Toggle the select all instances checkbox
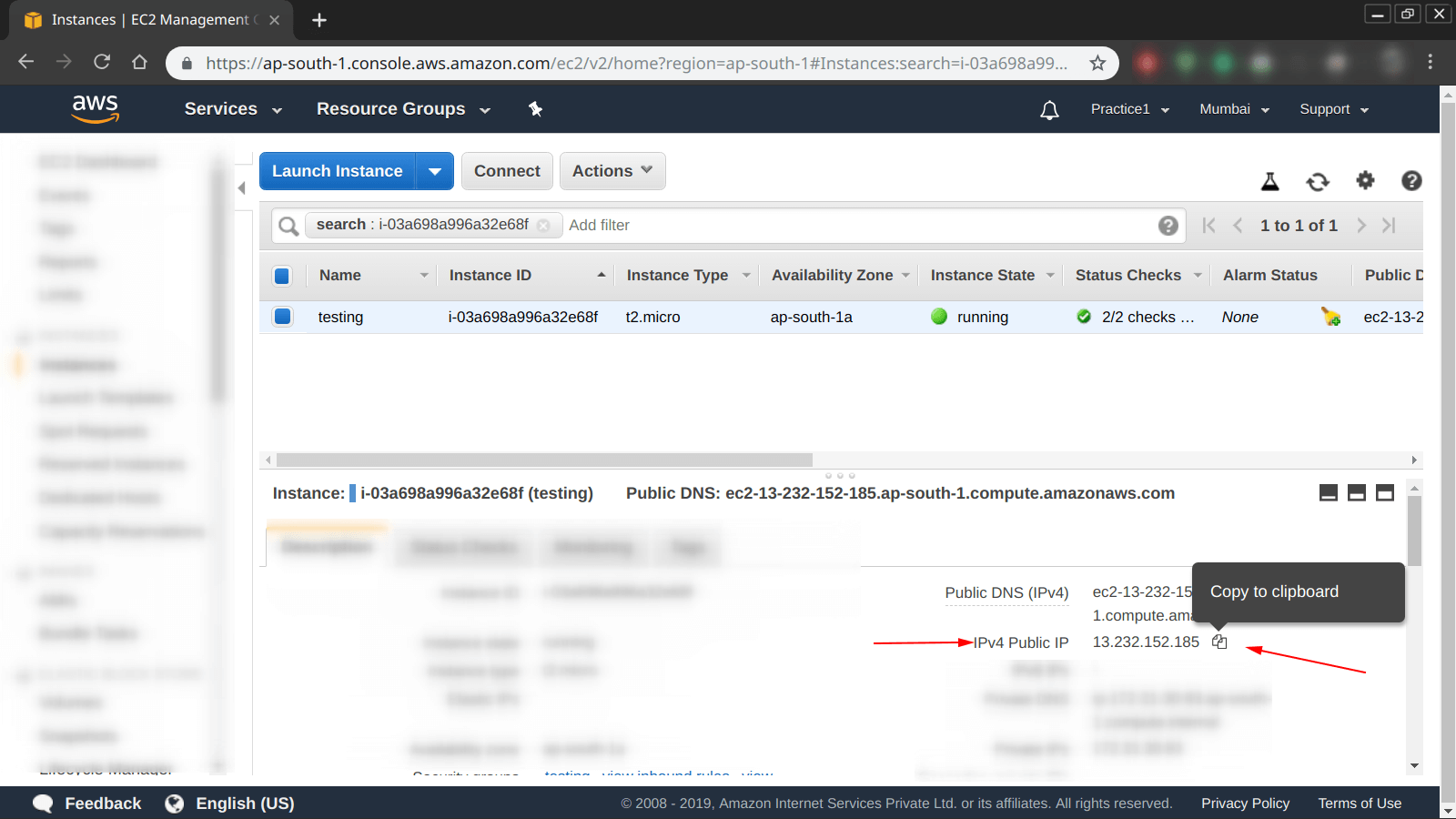 point(282,276)
